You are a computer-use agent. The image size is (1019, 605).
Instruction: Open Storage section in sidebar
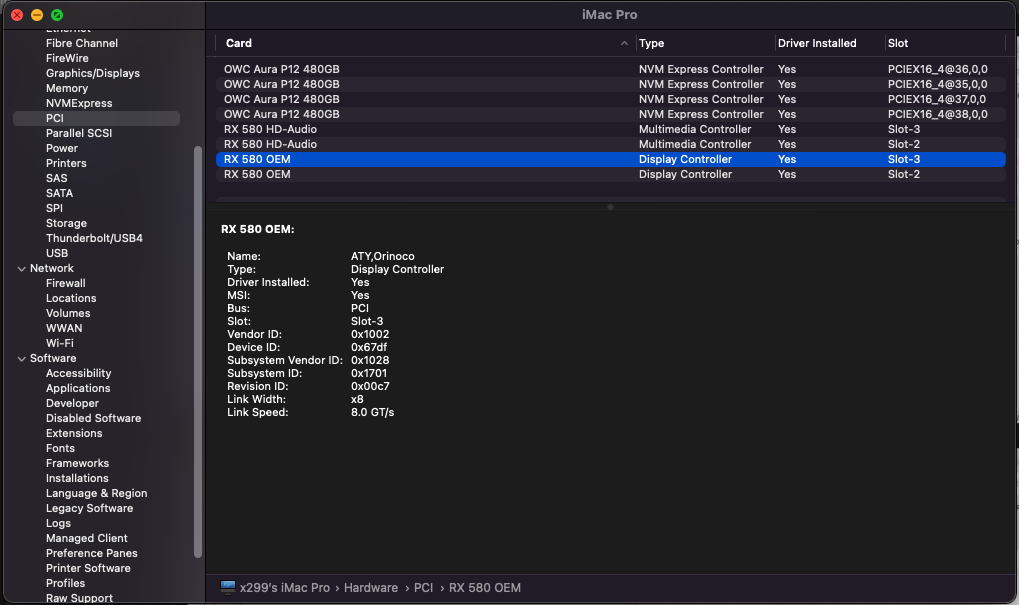(x=66, y=223)
